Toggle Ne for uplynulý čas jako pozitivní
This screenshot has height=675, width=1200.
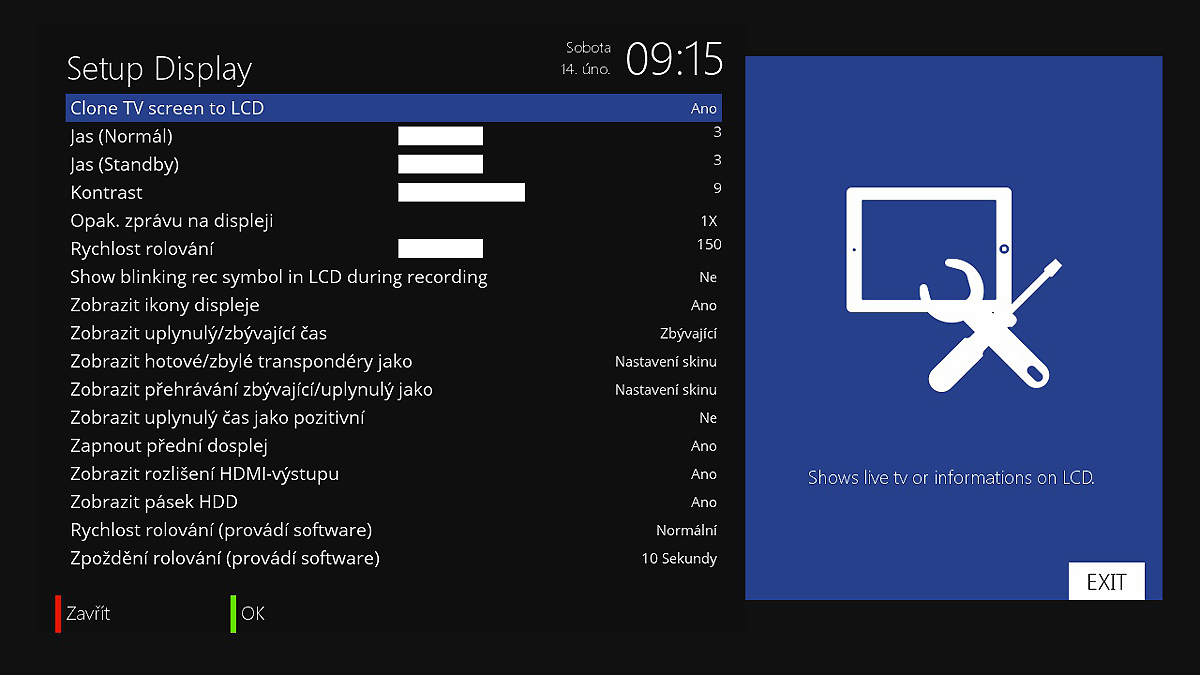point(708,418)
